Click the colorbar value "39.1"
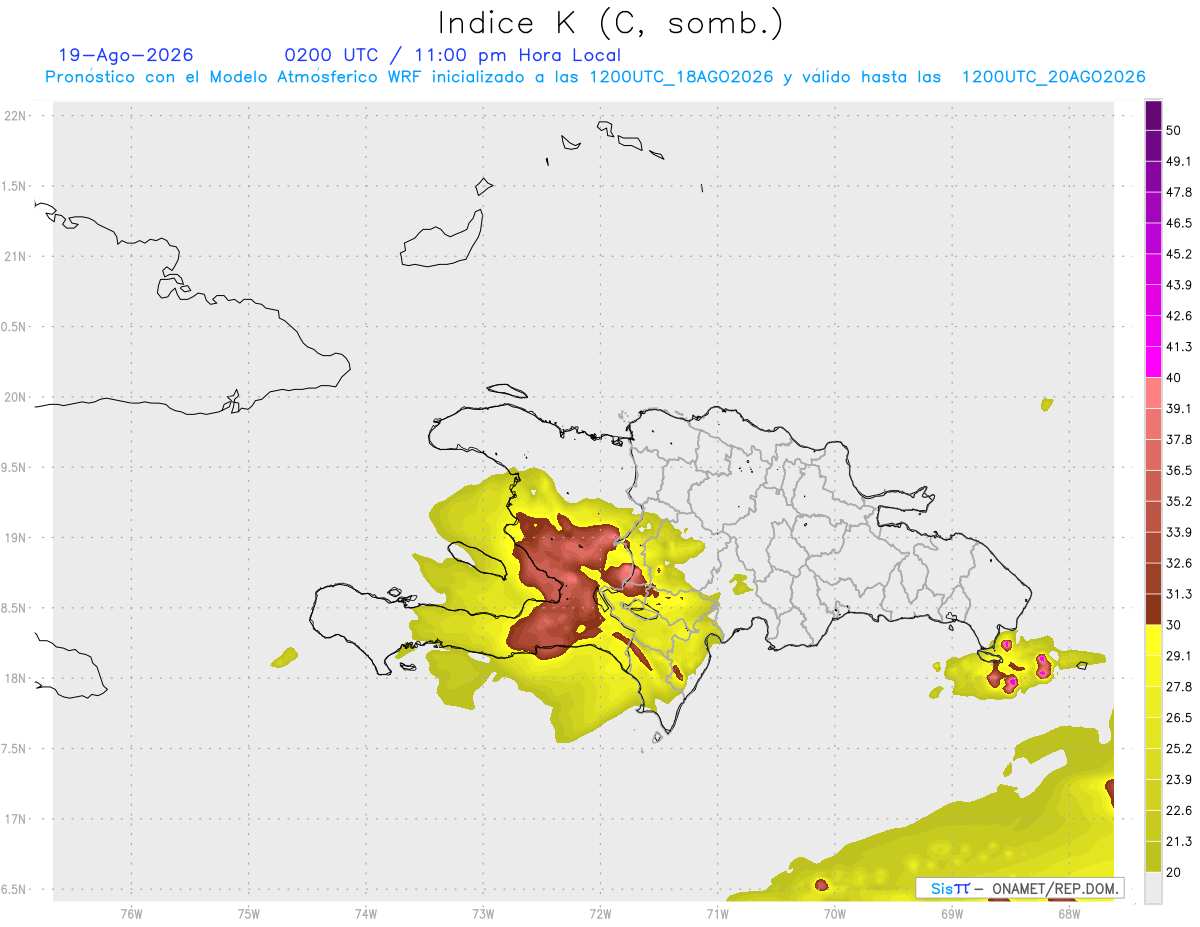Screen dimensions: 1200x927 [1179, 408]
